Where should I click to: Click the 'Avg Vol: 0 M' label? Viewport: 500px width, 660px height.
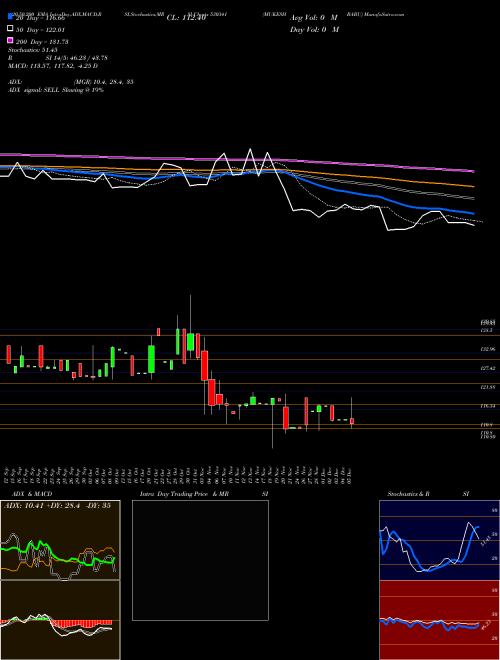314,18
